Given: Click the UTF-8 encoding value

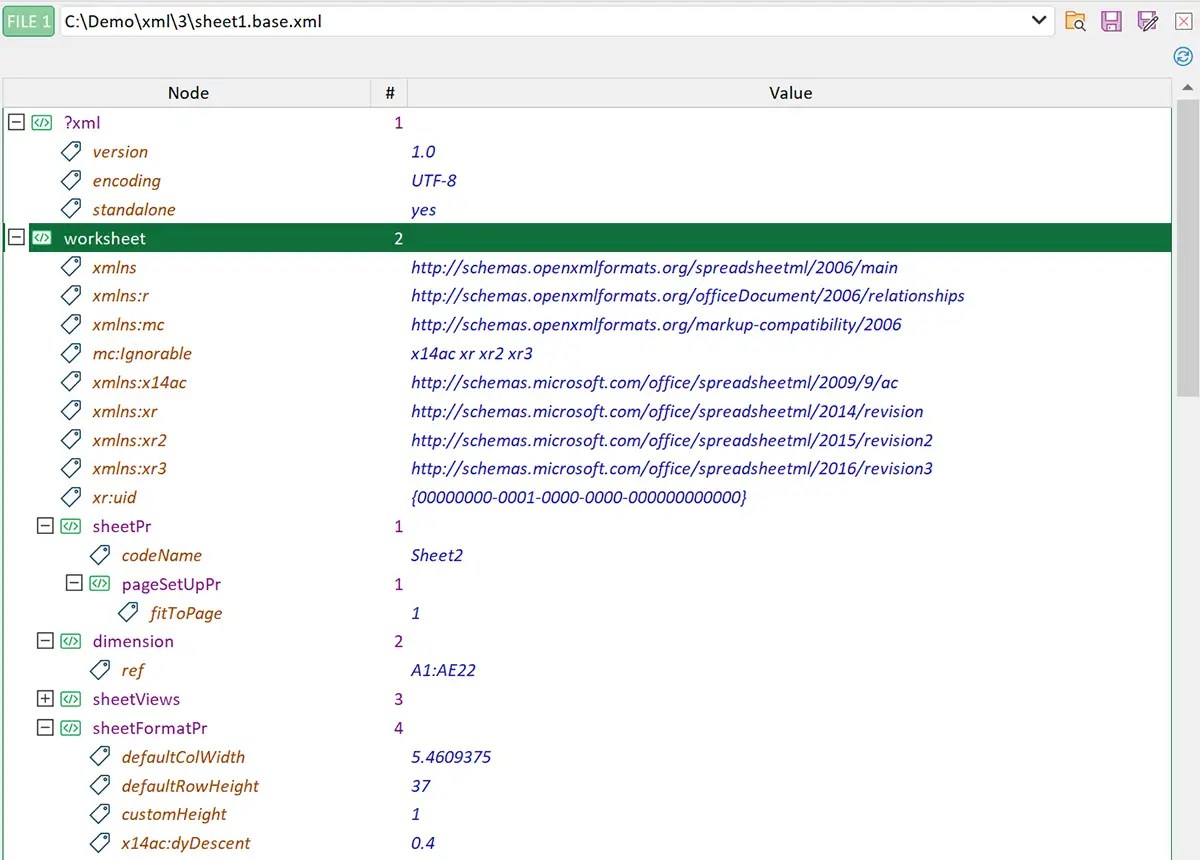Looking at the screenshot, I should click(434, 180).
